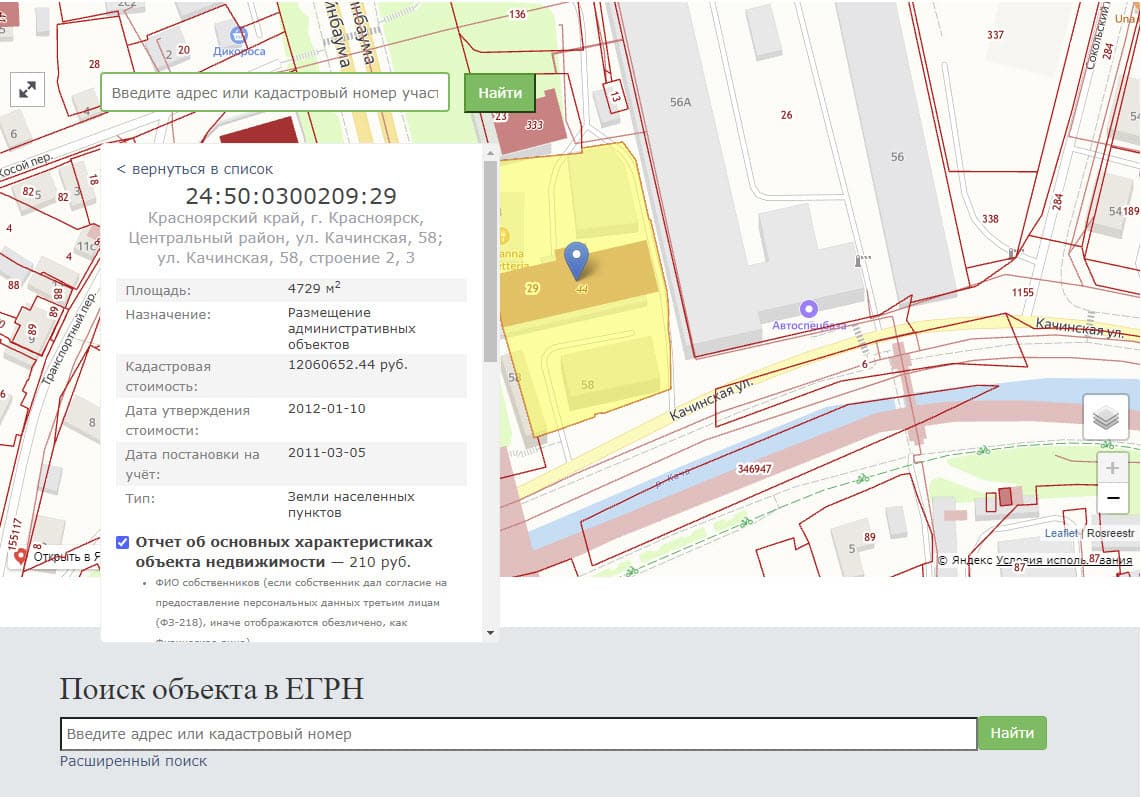Go back via вернуться в список

pos(194,169)
